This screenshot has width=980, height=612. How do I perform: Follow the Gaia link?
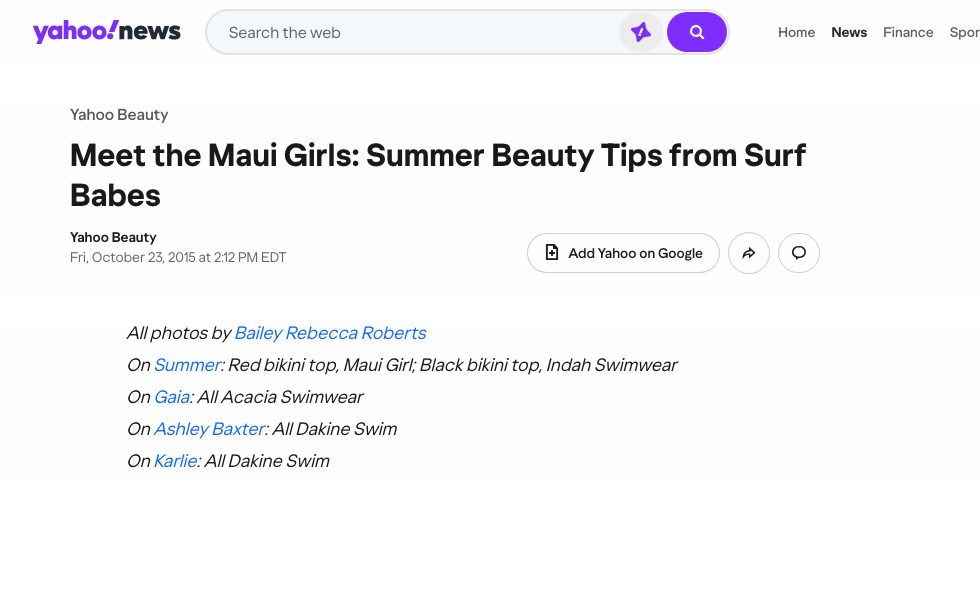pyautogui.click(x=172, y=397)
